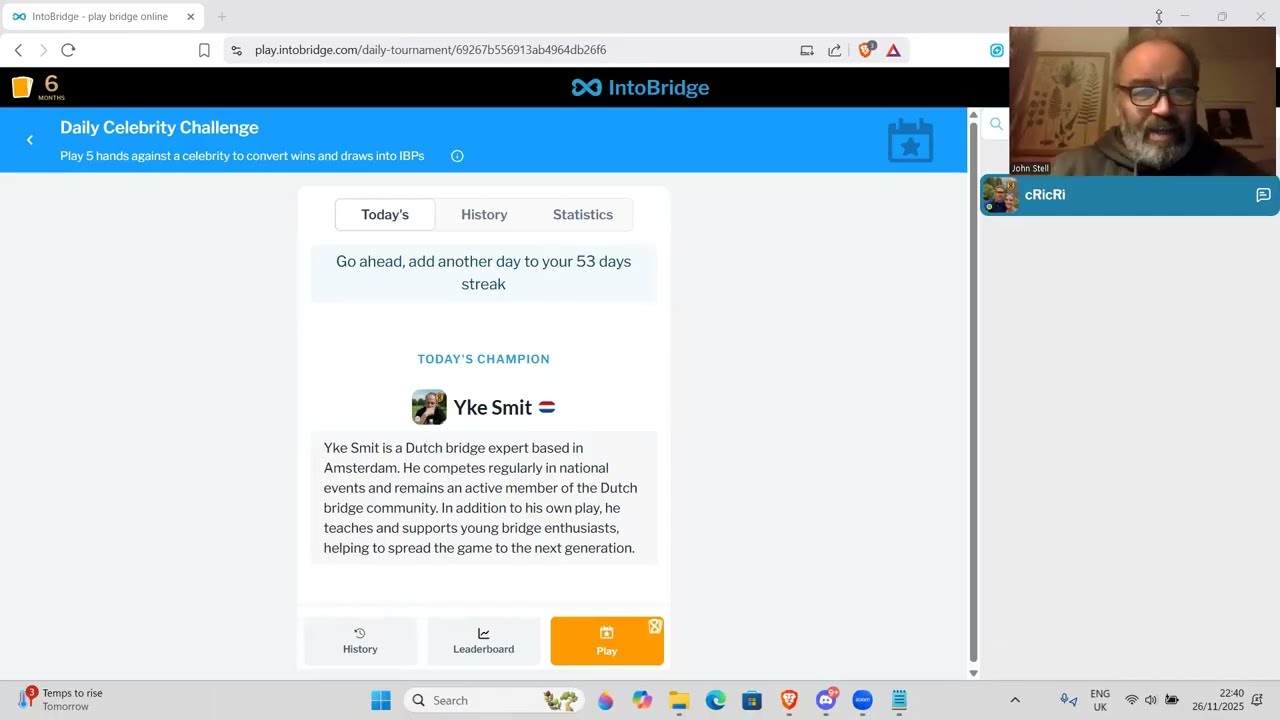Open the Windows Start menu
The image size is (1280, 720).
(381, 700)
